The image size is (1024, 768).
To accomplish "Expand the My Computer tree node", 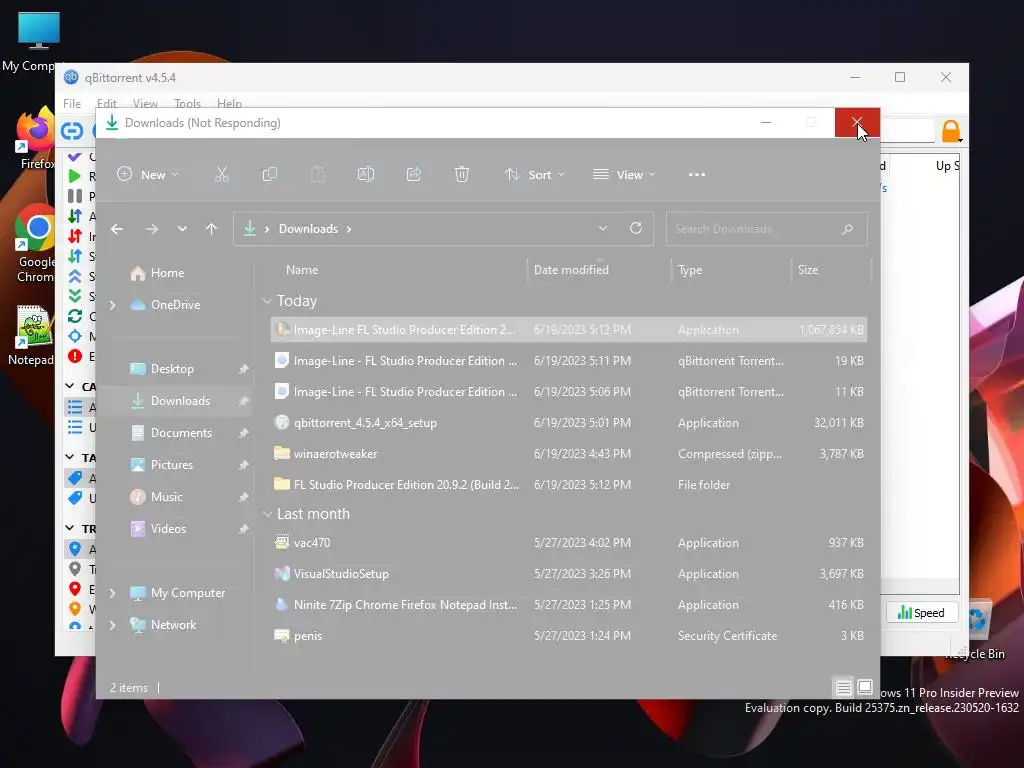I will (x=113, y=593).
